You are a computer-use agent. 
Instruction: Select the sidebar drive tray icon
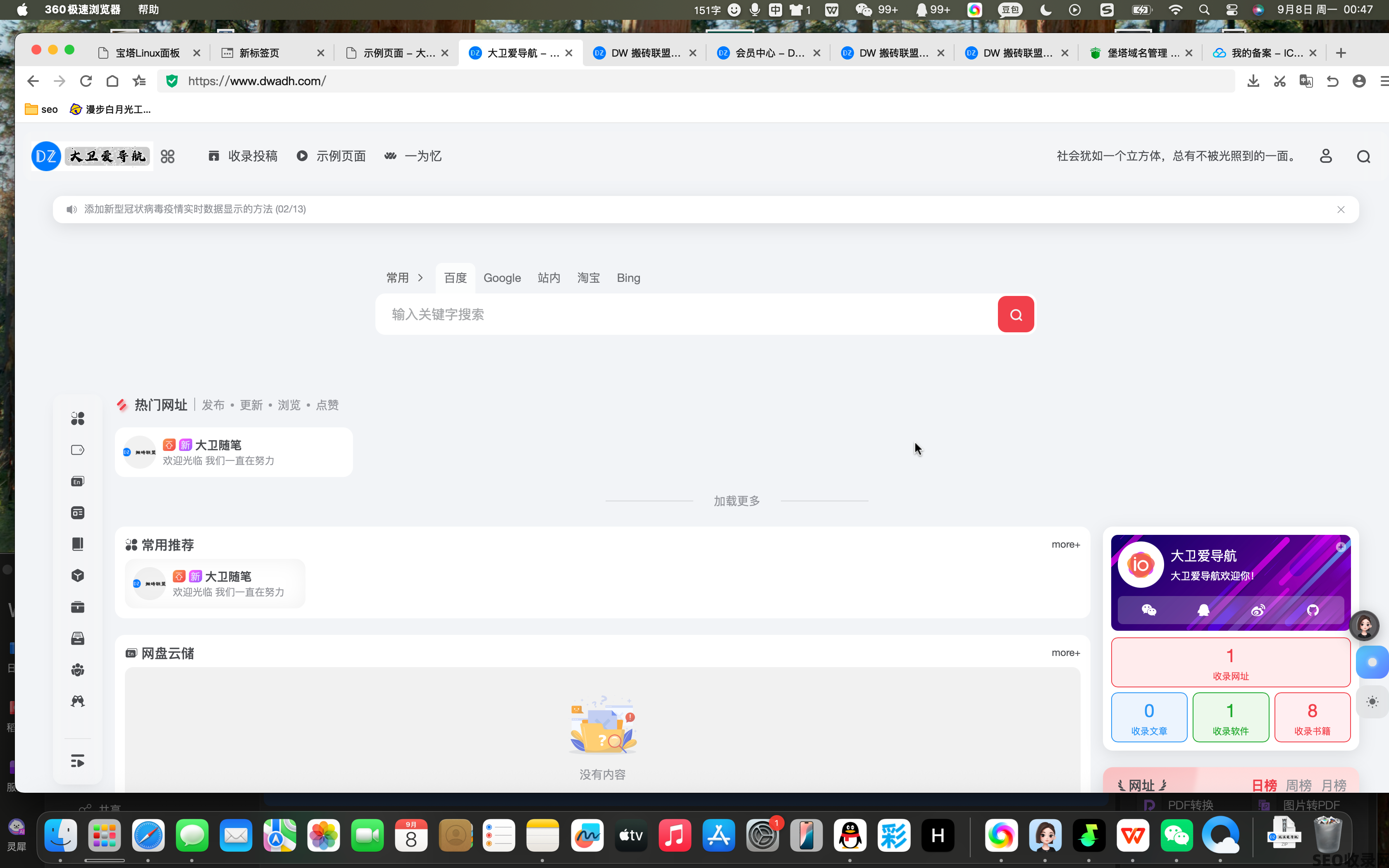coord(77,638)
